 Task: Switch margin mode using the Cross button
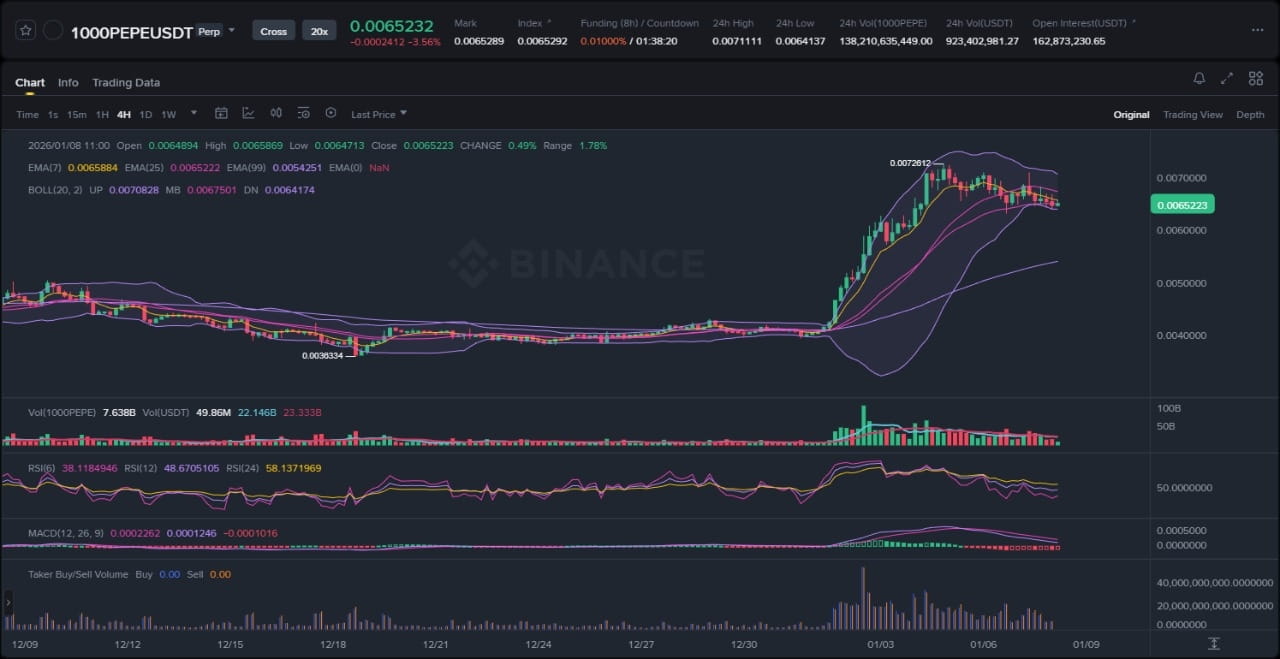pyautogui.click(x=273, y=31)
